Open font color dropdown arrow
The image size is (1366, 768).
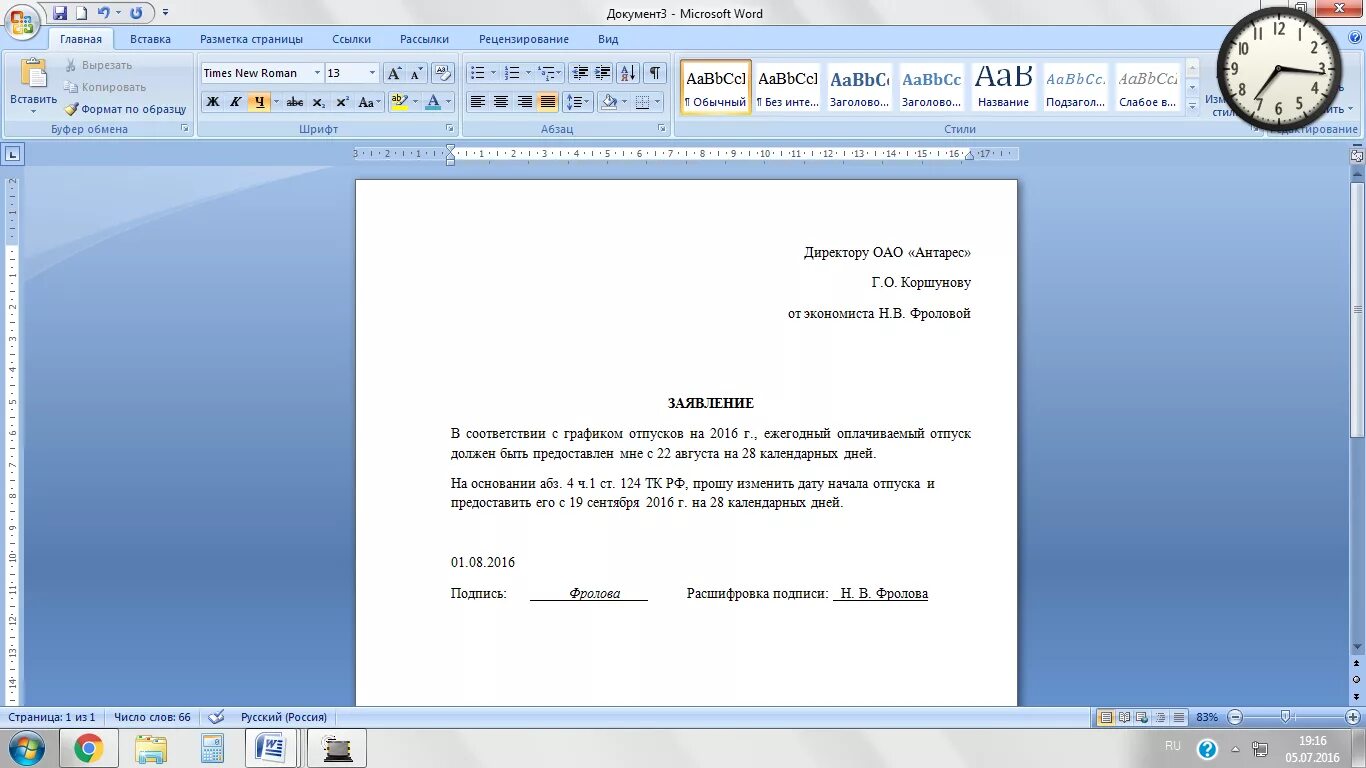[449, 102]
